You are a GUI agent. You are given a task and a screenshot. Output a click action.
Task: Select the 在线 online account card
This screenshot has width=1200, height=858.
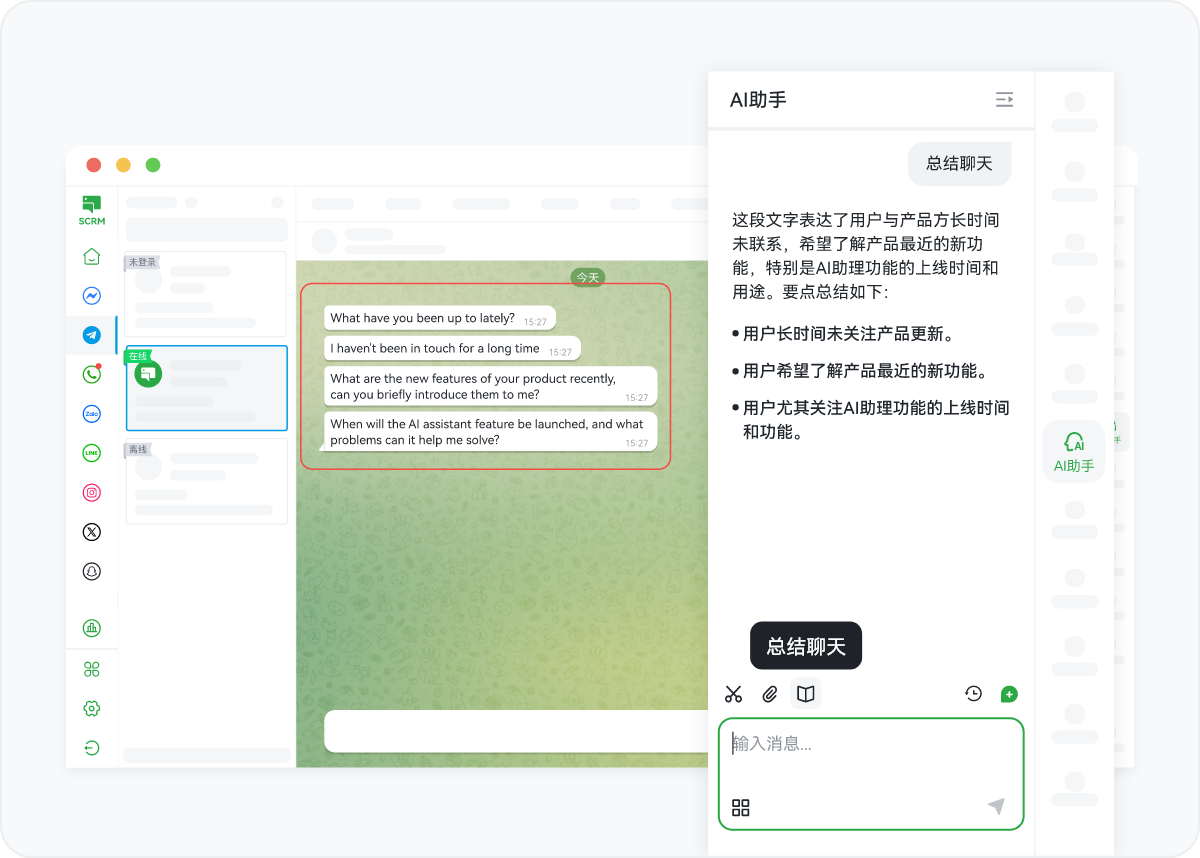point(207,388)
